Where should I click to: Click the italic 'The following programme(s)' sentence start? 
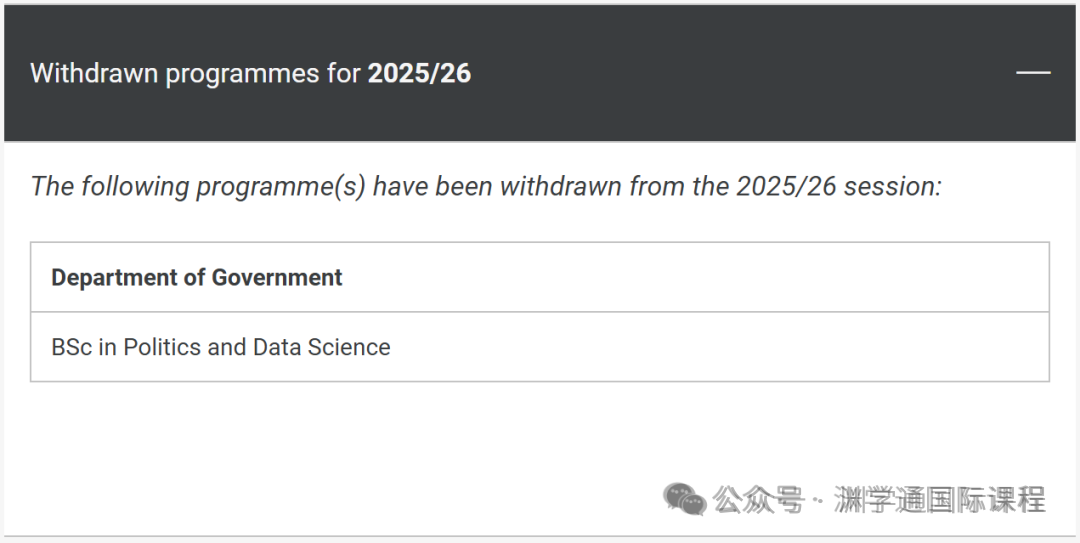point(198,186)
